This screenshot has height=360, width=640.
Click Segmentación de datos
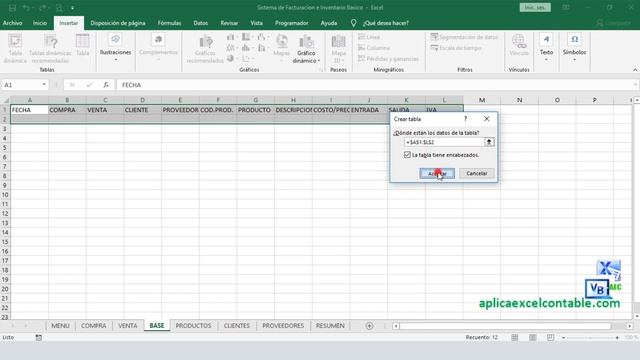point(464,37)
